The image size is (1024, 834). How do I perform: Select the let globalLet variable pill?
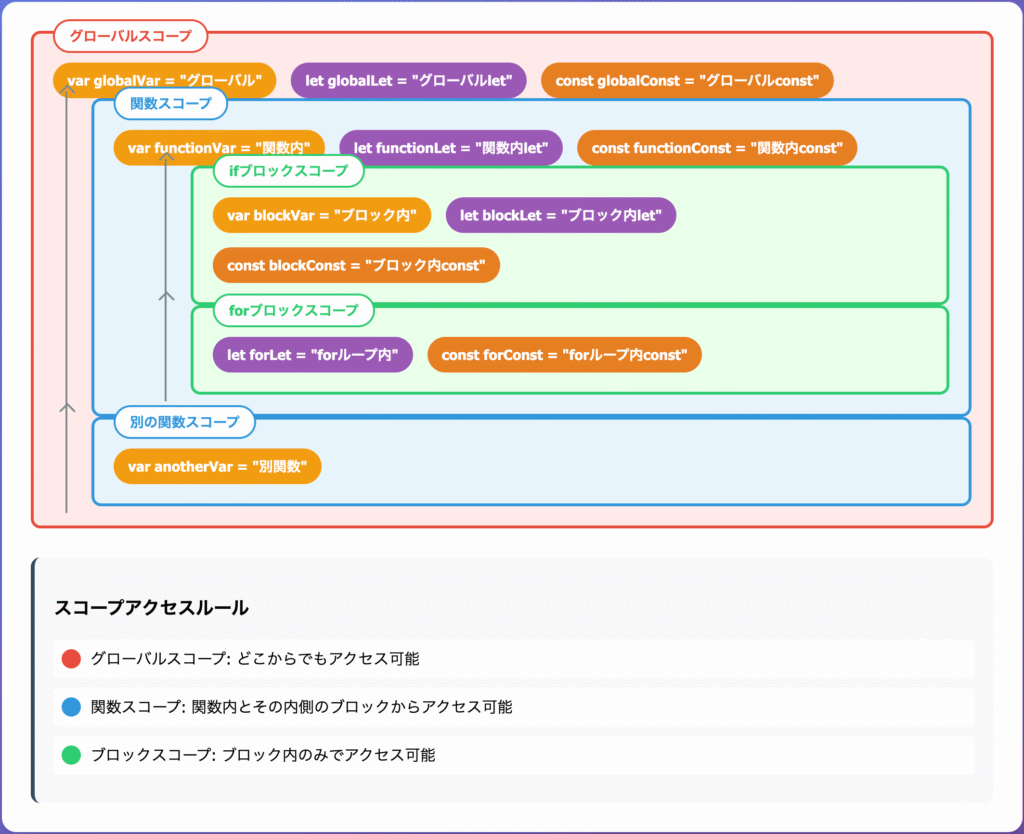point(408,81)
